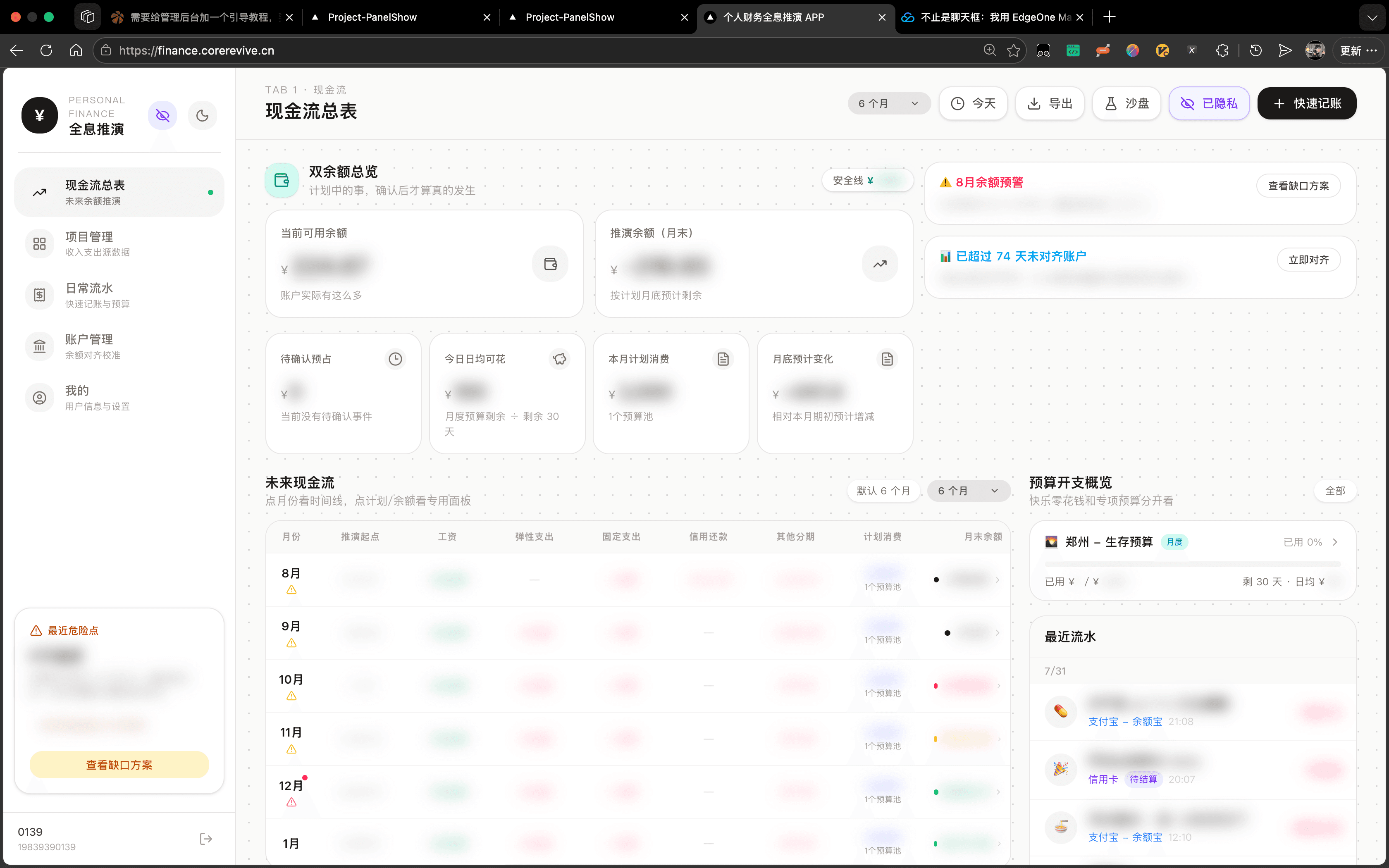
Task: Switch to dark mode moon icon
Action: click(x=202, y=115)
